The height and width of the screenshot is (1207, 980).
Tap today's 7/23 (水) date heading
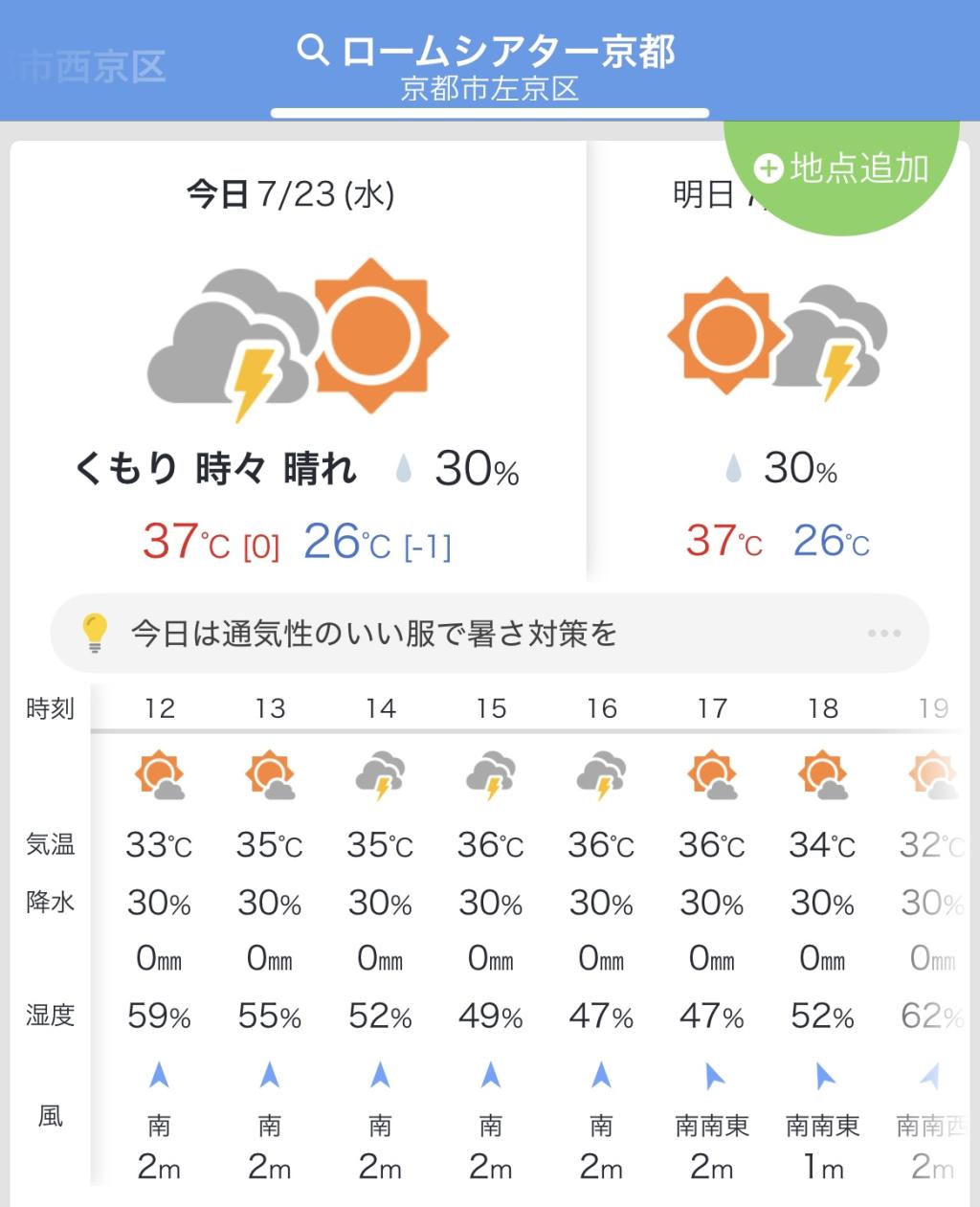click(x=290, y=194)
